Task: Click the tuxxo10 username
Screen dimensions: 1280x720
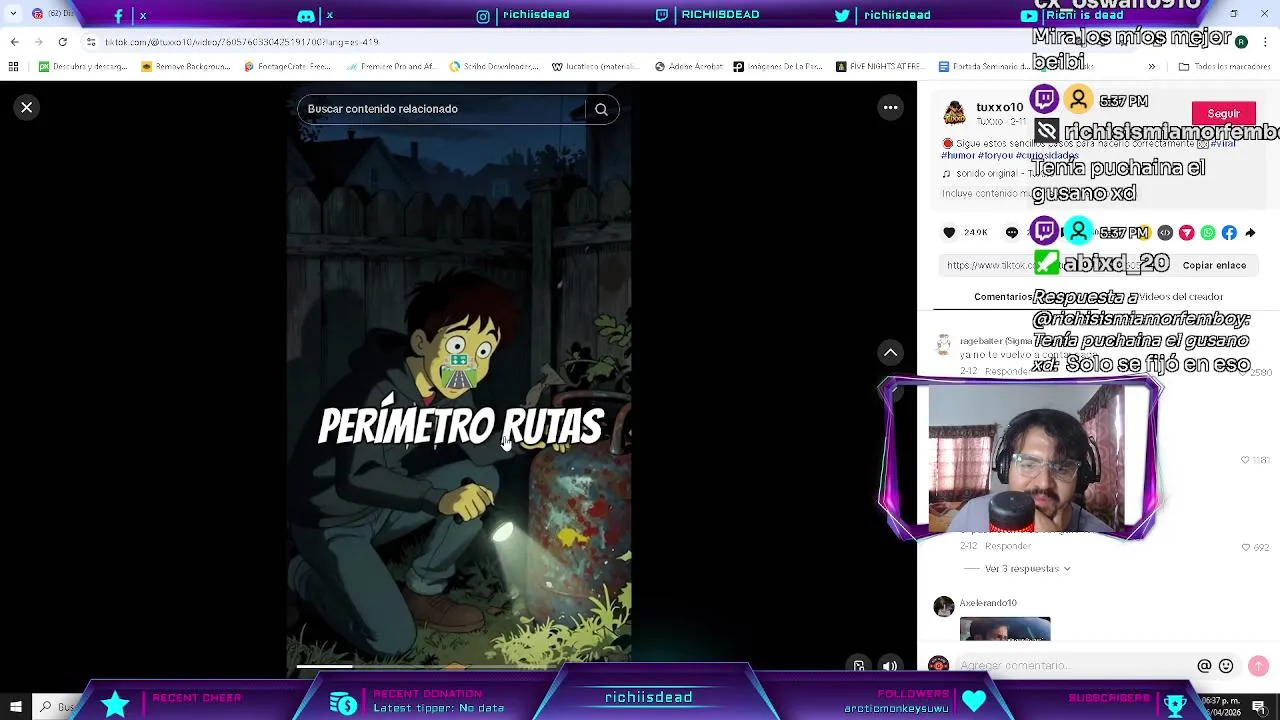Action: (1000, 107)
